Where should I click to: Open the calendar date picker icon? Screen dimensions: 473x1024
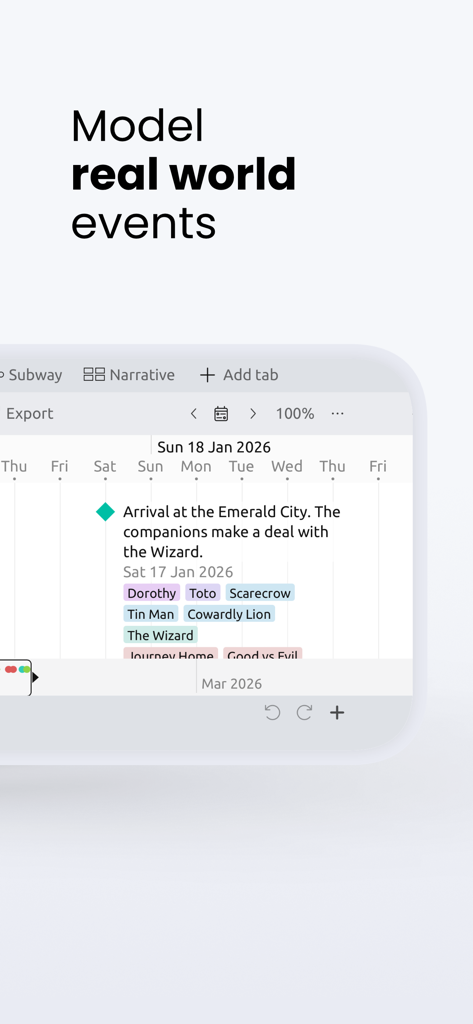click(221, 413)
